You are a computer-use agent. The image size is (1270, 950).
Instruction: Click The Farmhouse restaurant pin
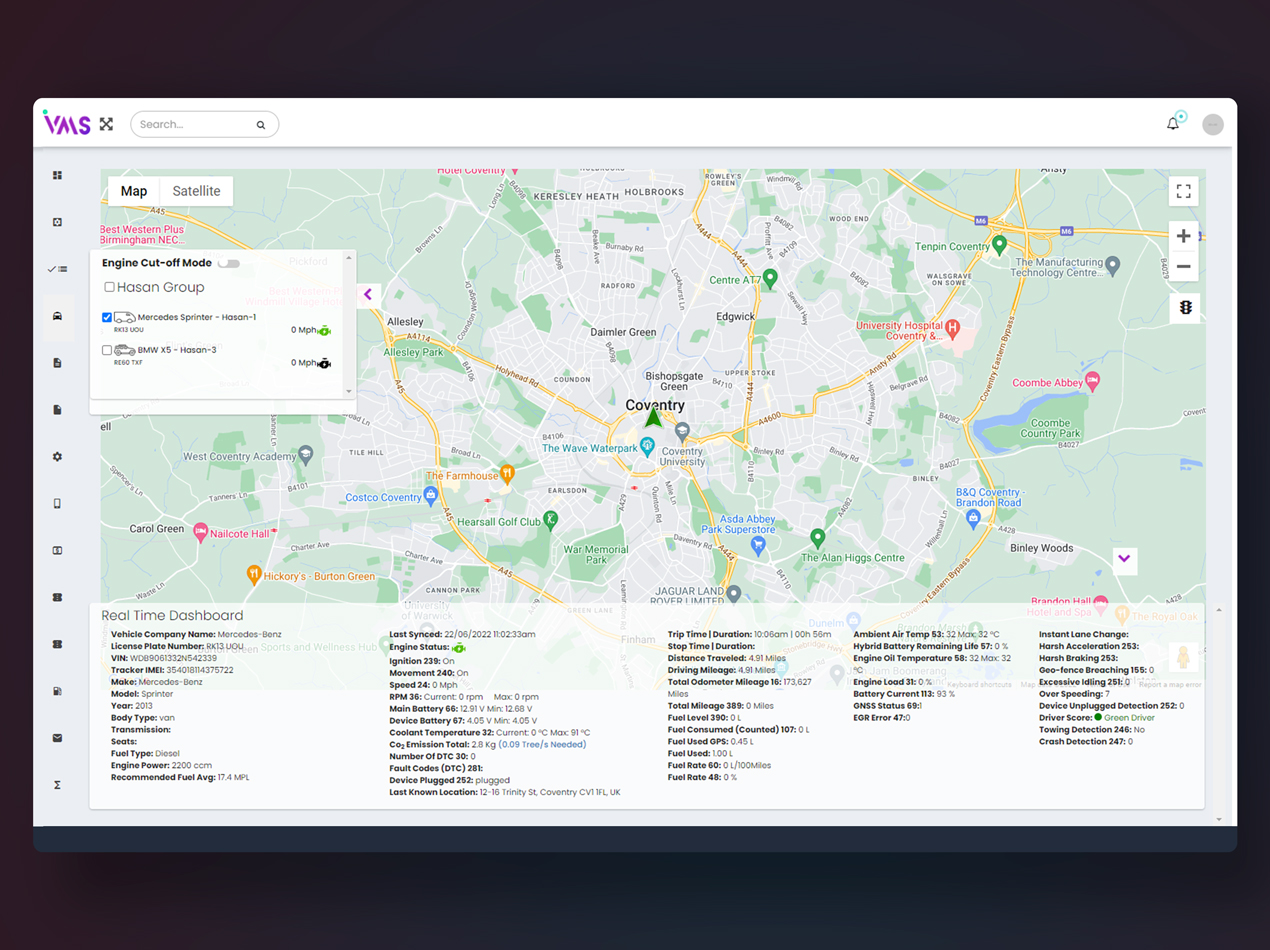coord(507,473)
